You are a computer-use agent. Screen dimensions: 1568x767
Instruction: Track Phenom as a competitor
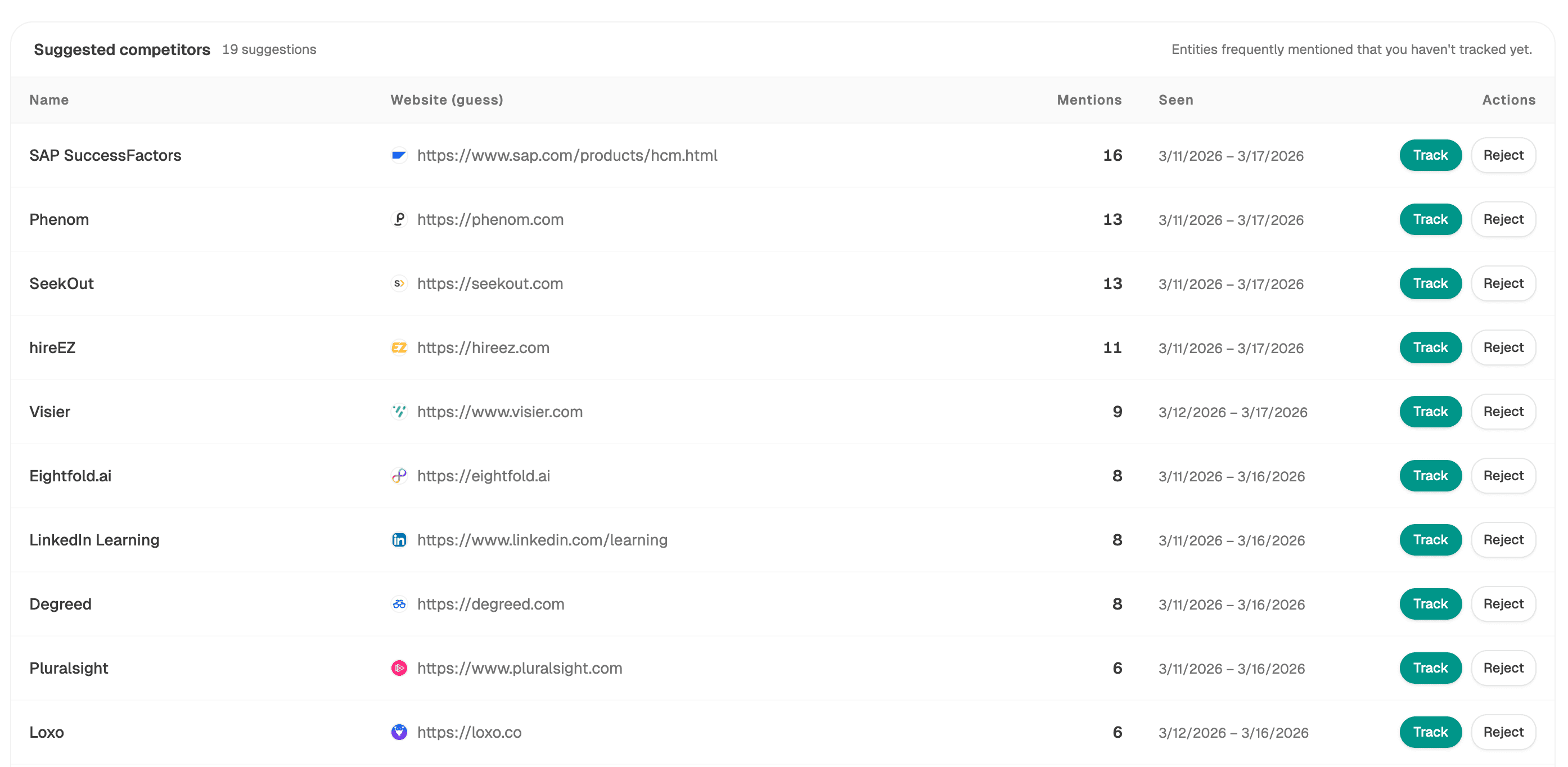[1430, 219]
